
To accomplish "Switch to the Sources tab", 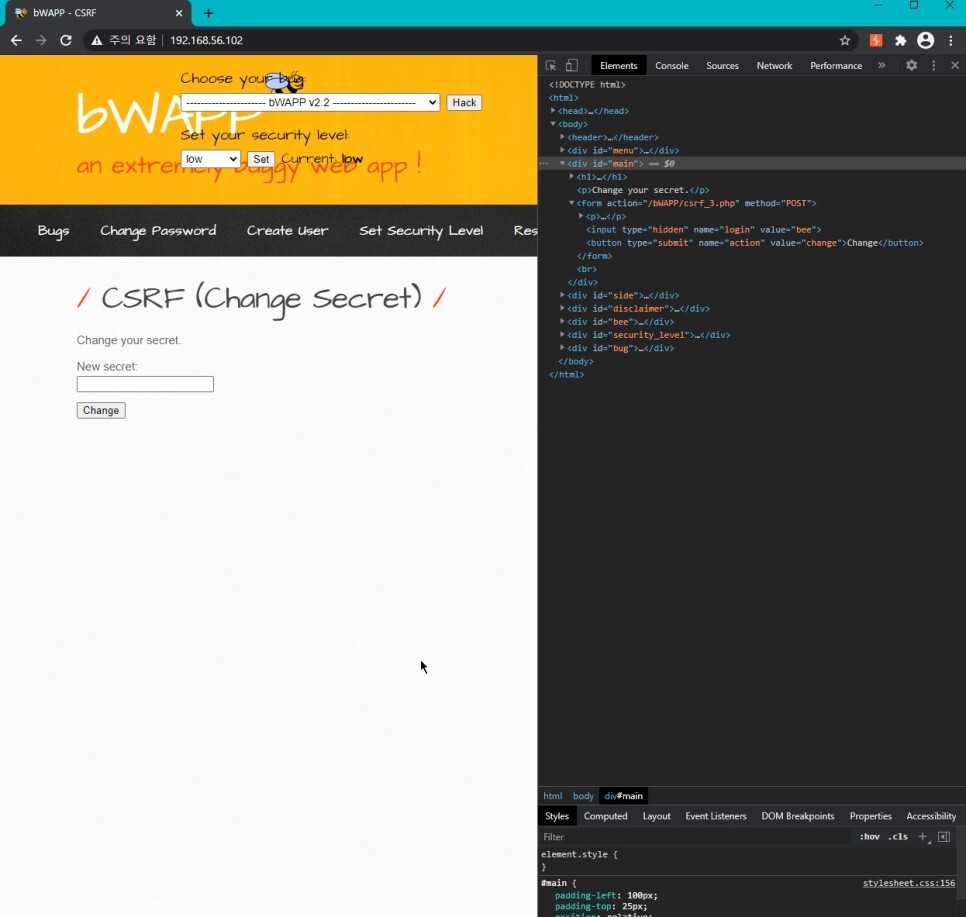I will pos(722,65).
